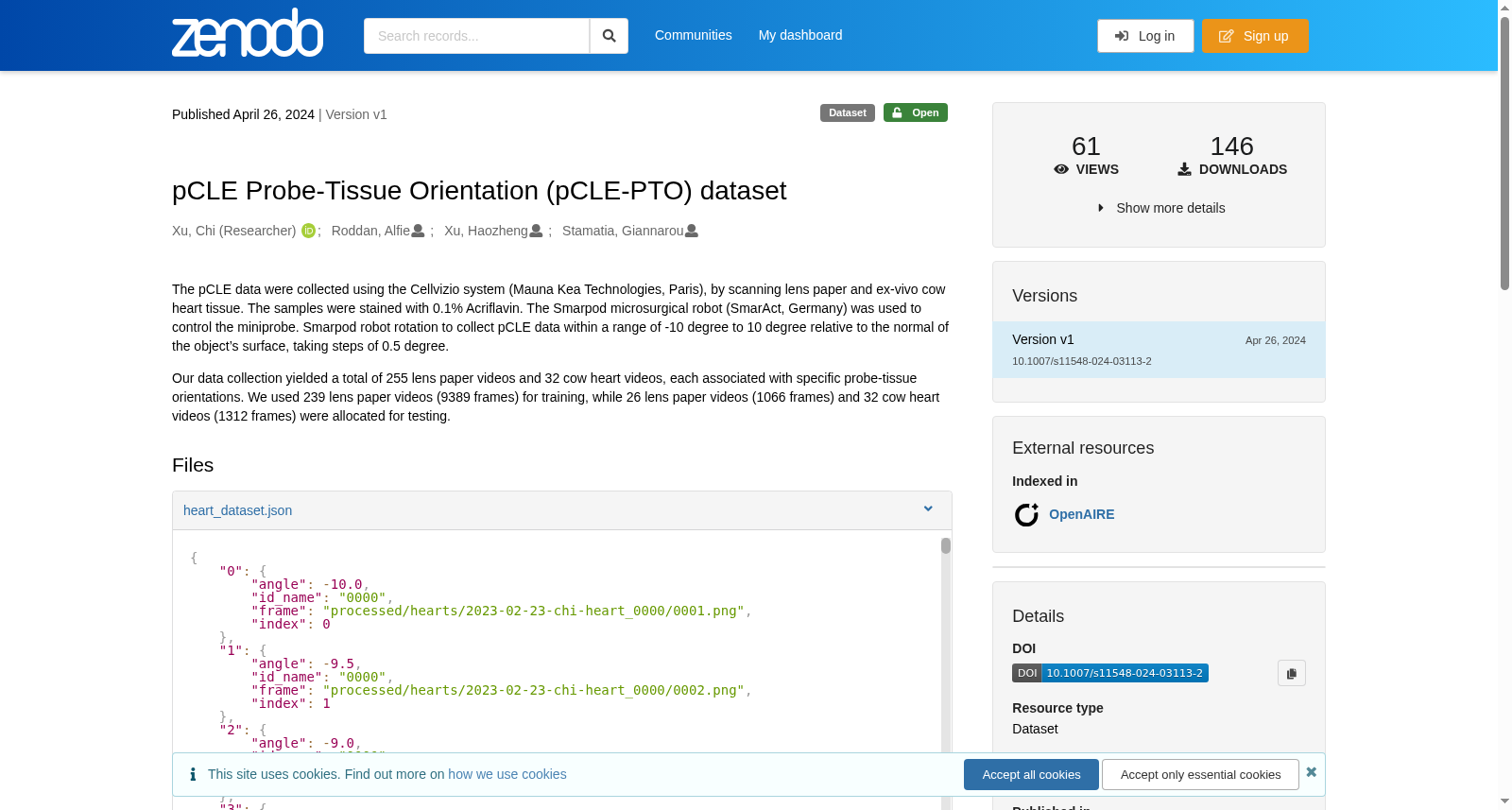Click the JSON preview scrollbar
Viewport: 1512px width, 810px height.
[945, 545]
